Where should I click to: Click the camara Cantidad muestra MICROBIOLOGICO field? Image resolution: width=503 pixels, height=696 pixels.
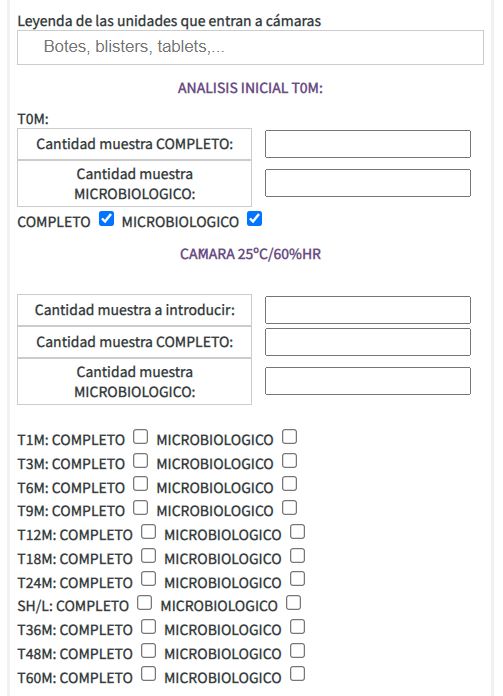[368, 381]
